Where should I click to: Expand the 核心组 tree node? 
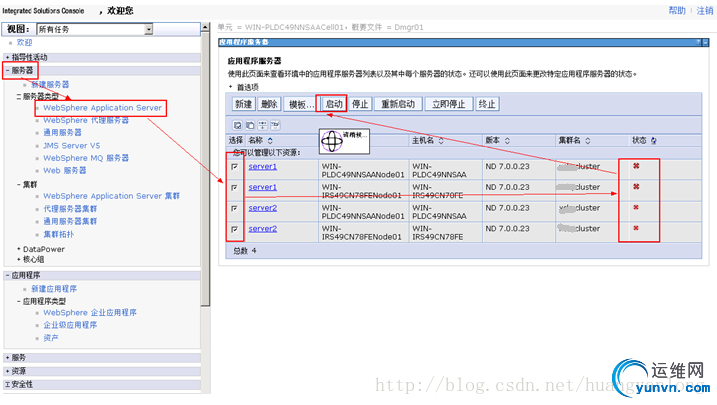19,259
